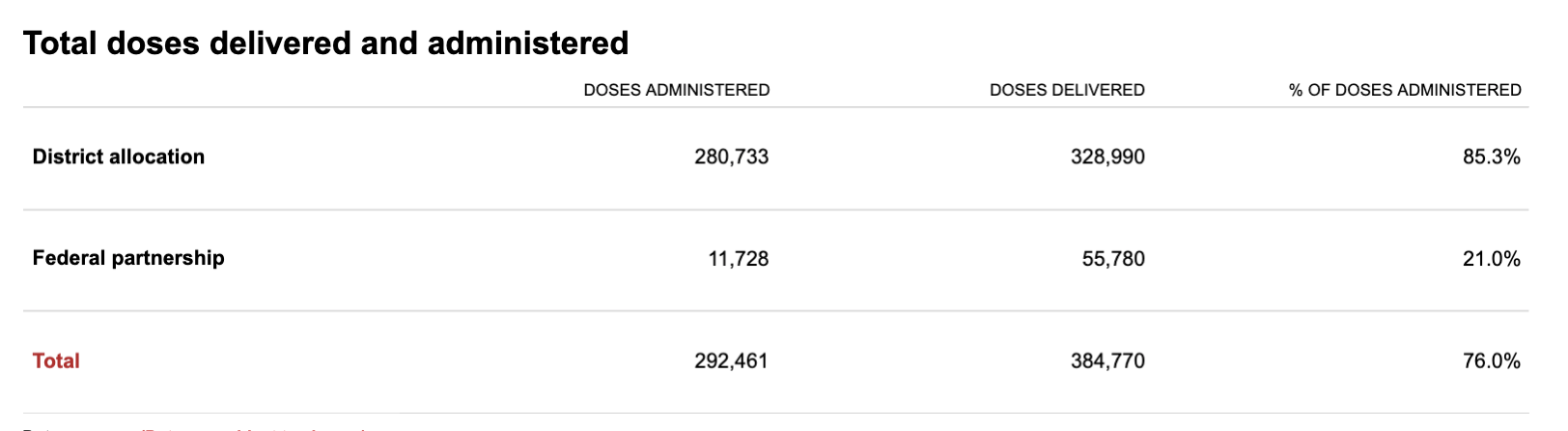Click the 292,461 total administered value

tap(731, 361)
